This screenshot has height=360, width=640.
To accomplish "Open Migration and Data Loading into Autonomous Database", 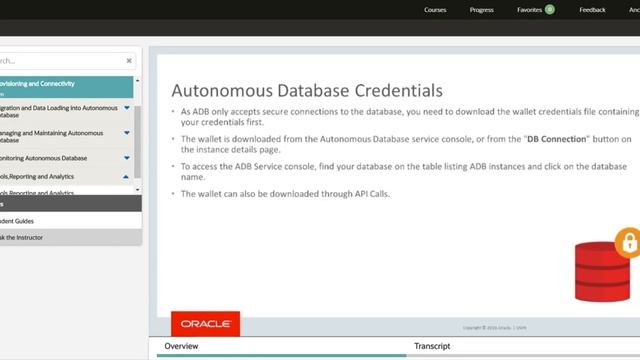I will click(x=59, y=111).
